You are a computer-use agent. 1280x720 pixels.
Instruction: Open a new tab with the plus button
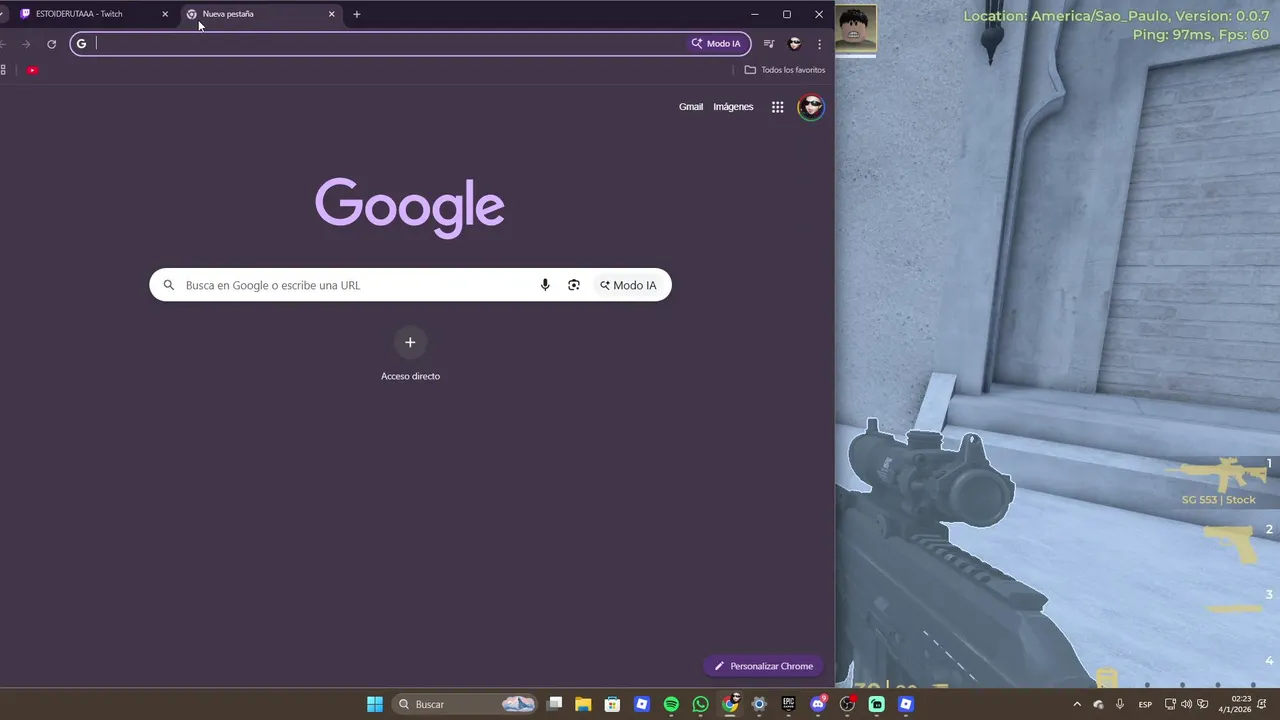(x=357, y=14)
